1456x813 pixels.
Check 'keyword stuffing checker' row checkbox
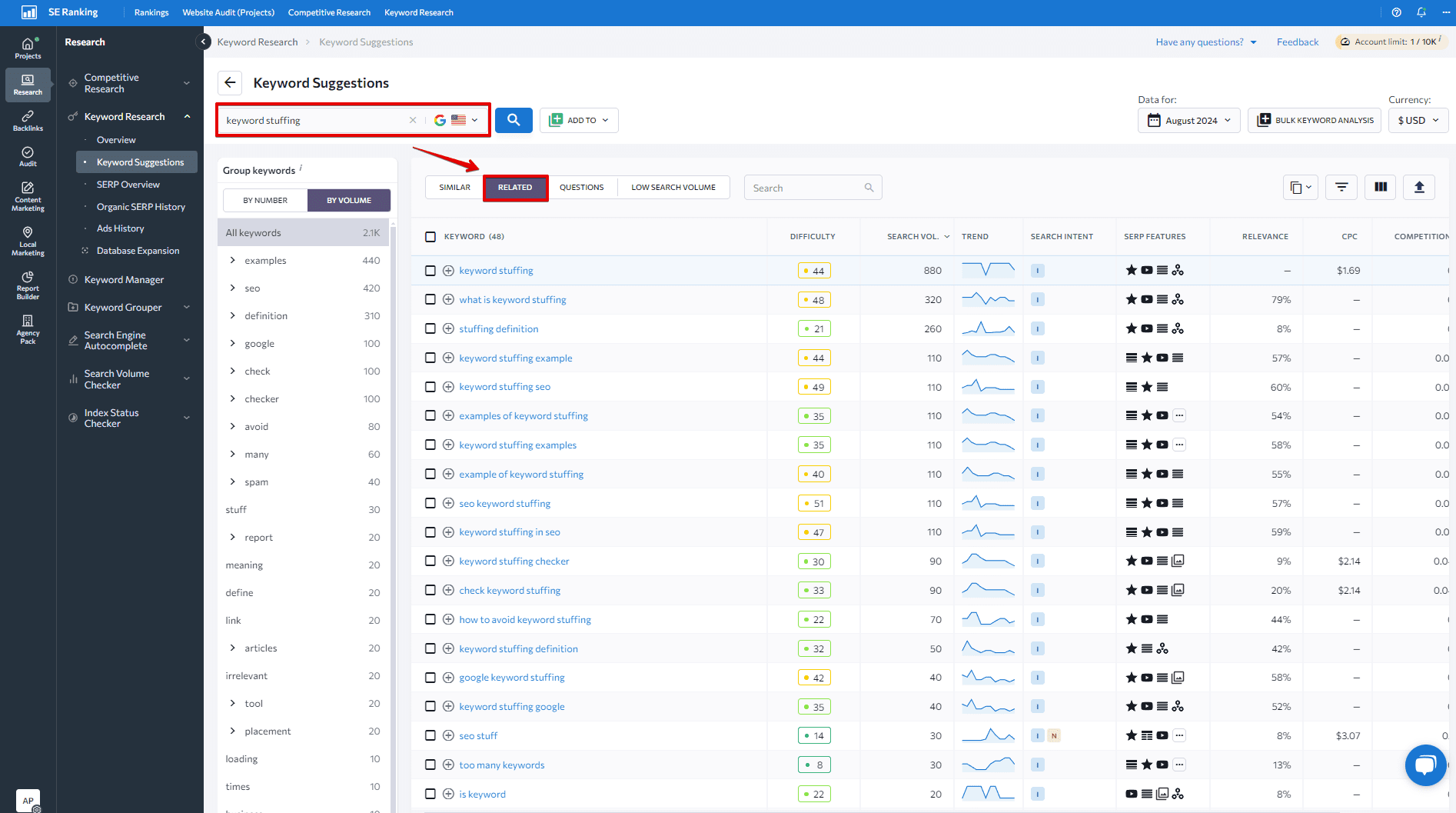click(430, 561)
